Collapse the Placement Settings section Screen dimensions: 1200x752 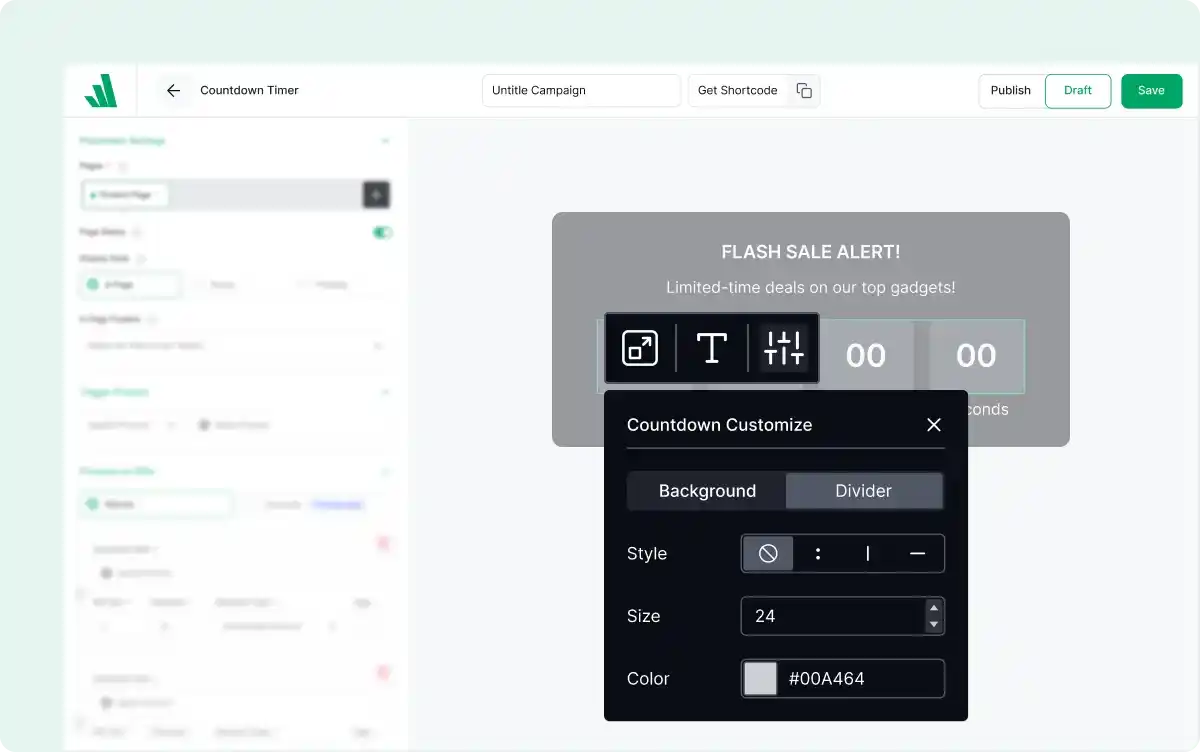386,140
